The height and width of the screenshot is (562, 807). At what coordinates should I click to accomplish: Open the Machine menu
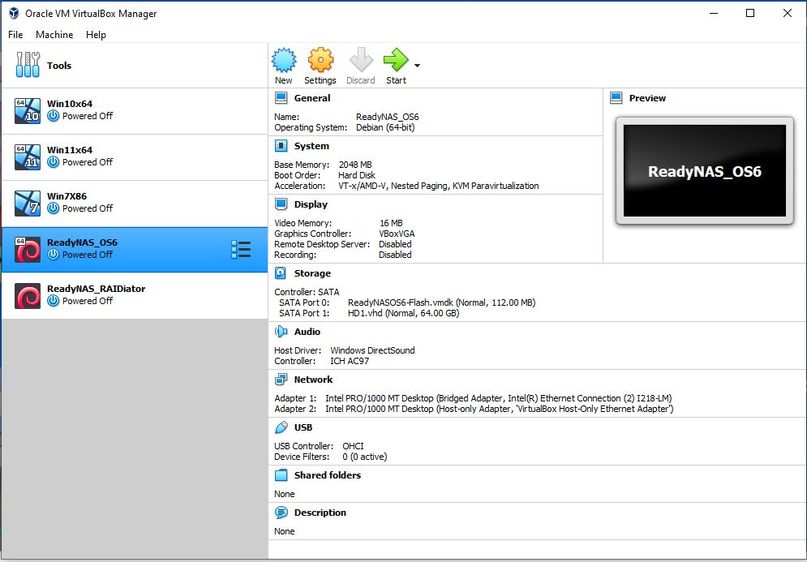pyautogui.click(x=54, y=35)
